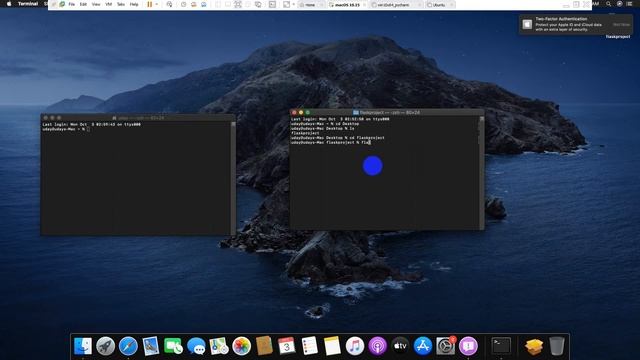The width and height of the screenshot is (640, 360).
Task: Open Spotlight search in menu bar
Action: click(x=608, y=4)
